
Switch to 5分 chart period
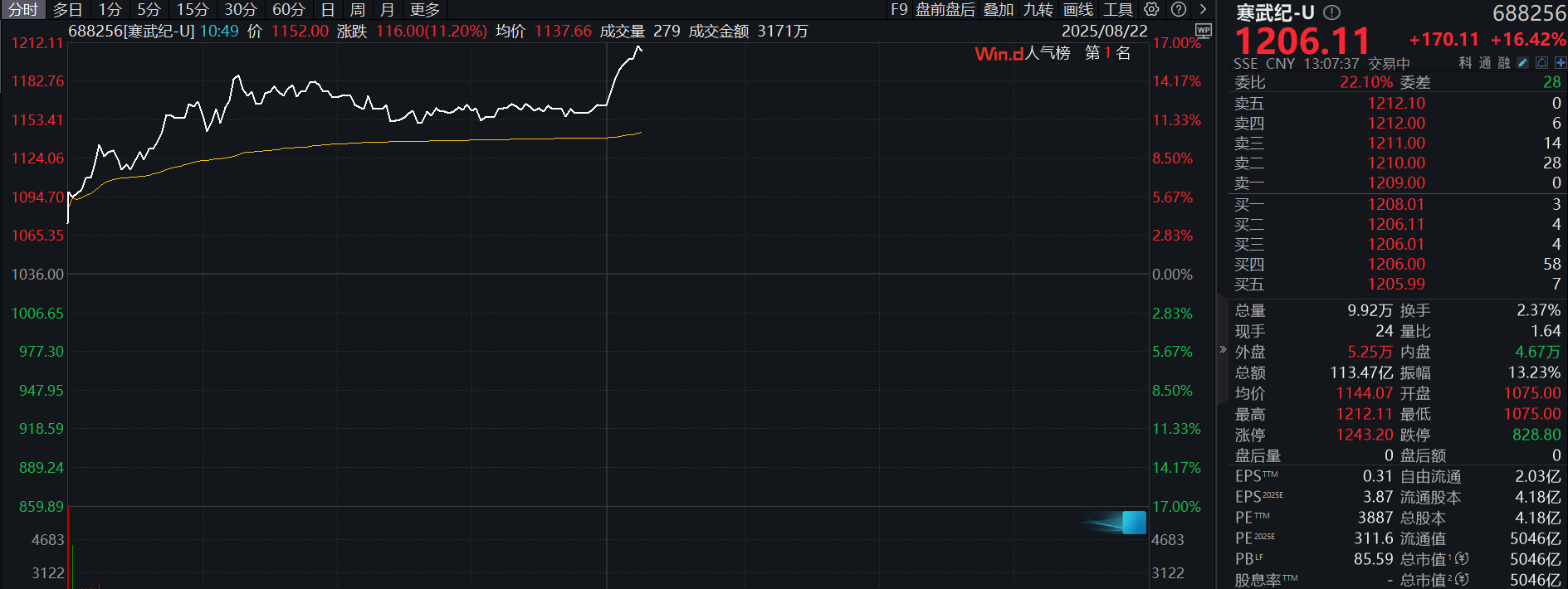[x=149, y=9]
